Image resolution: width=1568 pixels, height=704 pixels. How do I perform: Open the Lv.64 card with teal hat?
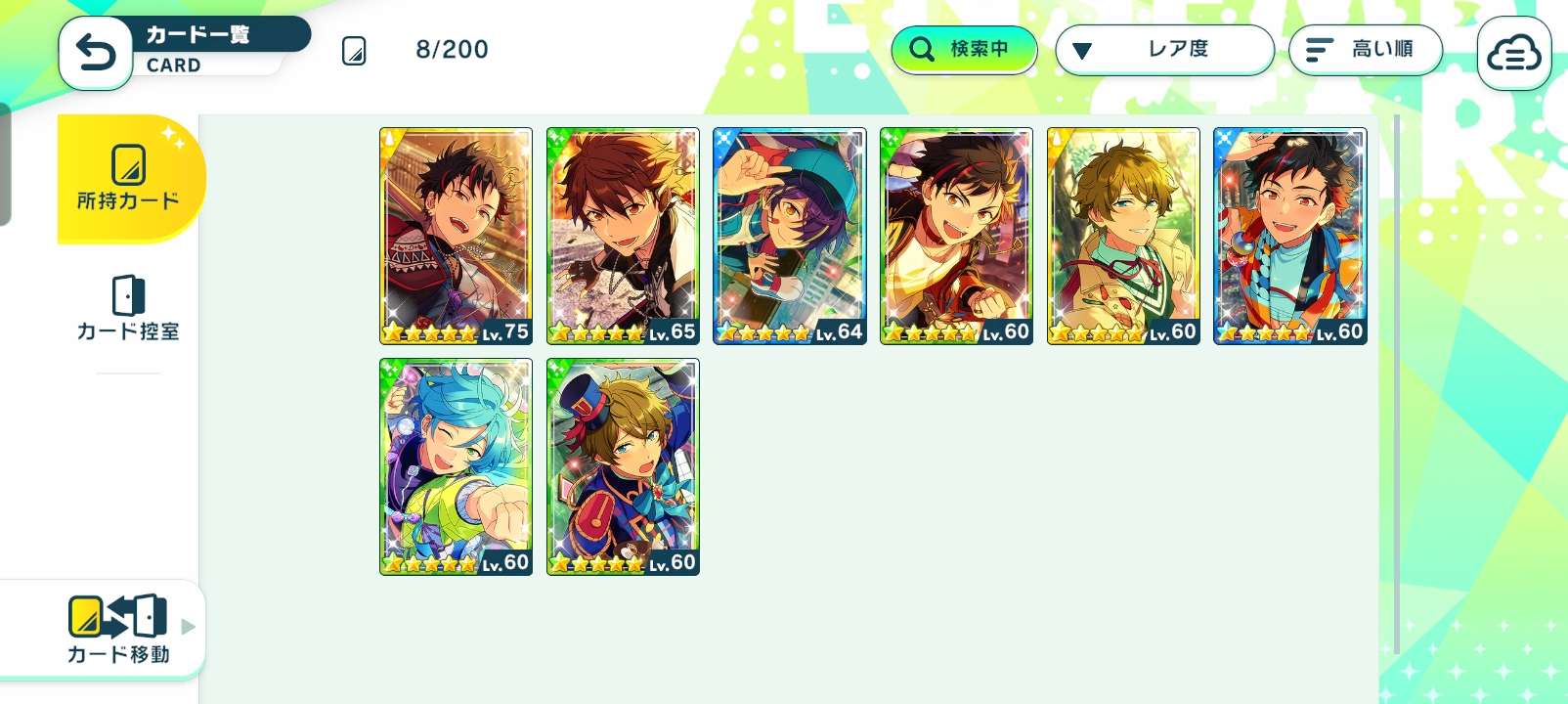coord(790,236)
